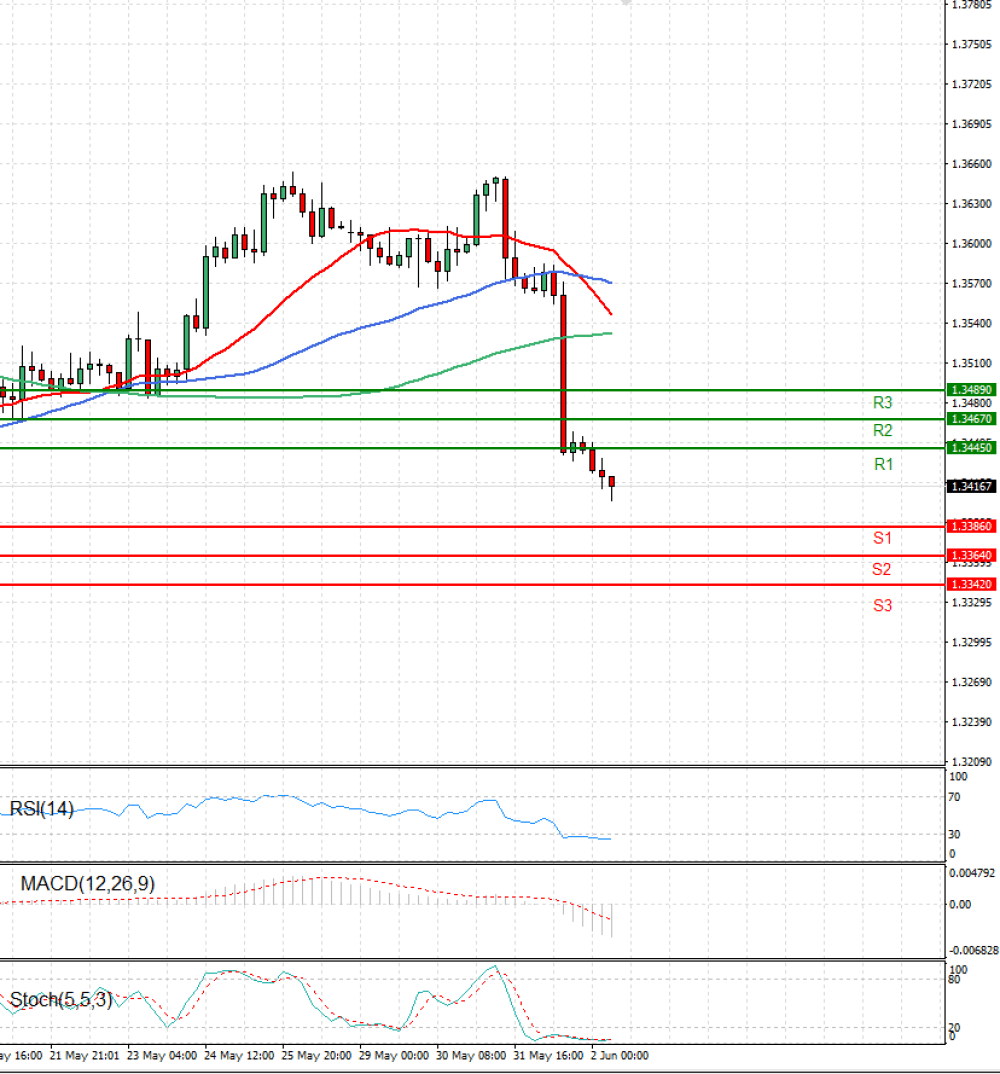This screenshot has height=1074, width=1000.
Task: Select the green 1.34450 price tag
Action: tap(972, 447)
